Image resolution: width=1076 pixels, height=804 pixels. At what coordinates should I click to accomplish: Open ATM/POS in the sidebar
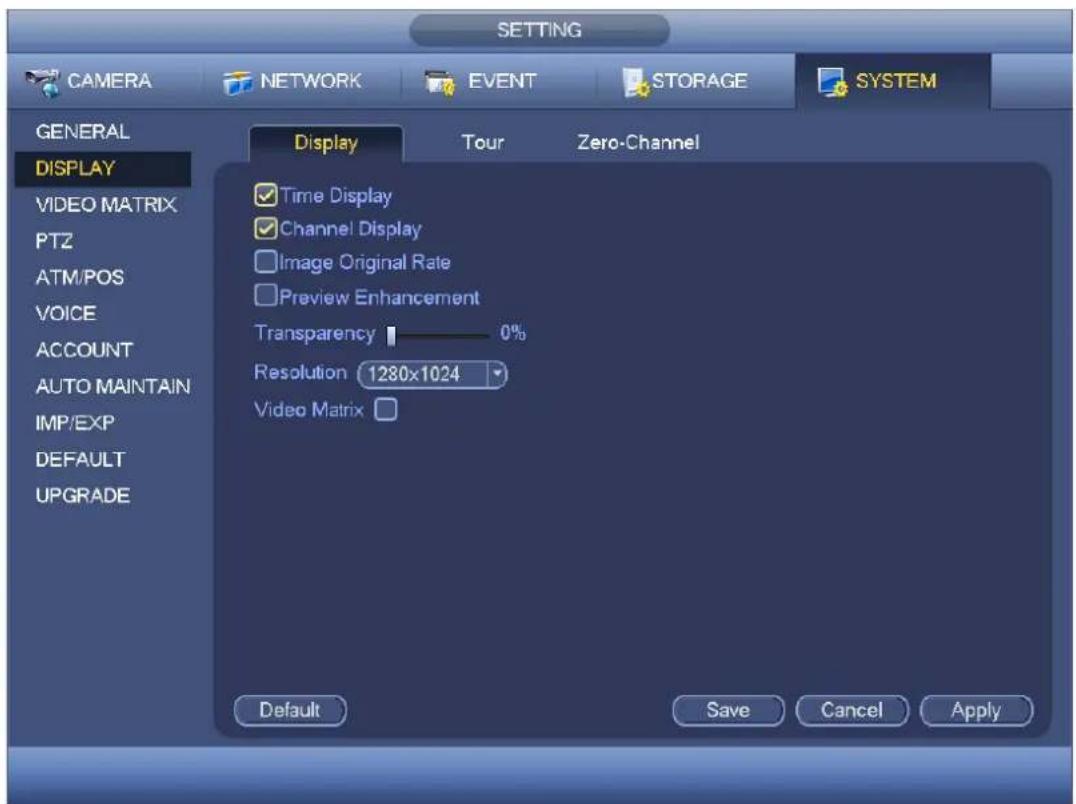(x=80, y=277)
